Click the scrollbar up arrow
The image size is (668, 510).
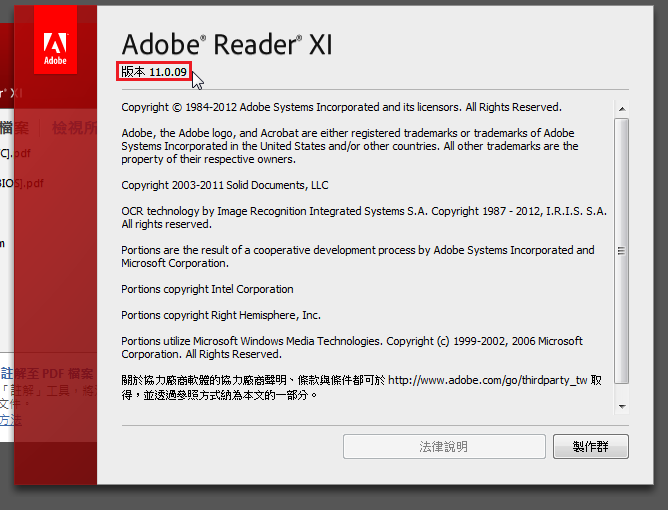[x=622, y=109]
